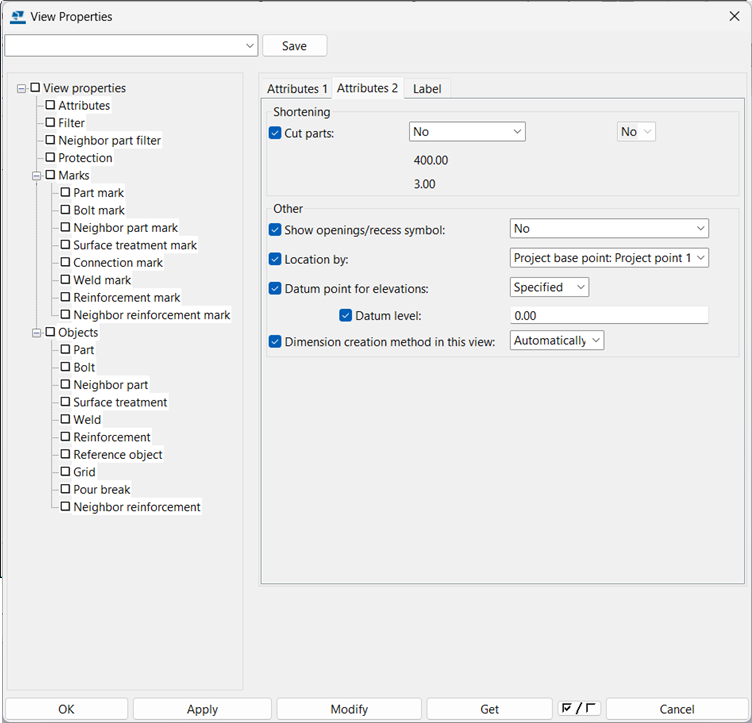Switch to the Attributes 1 tab
This screenshot has width=752, height=723.
pos(297,89)
